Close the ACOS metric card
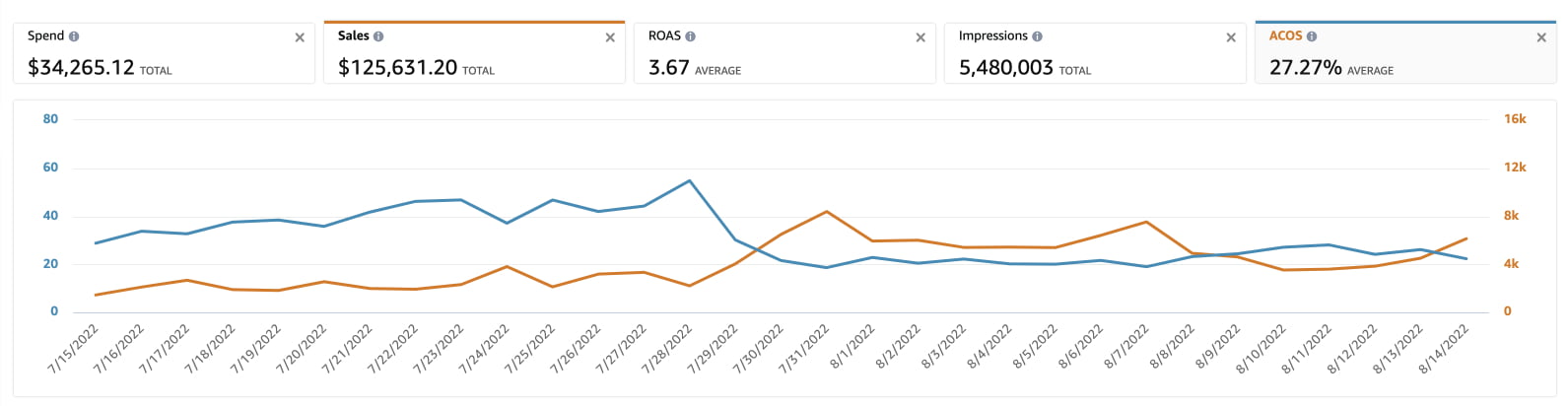This screenshot has height=406, width=1568. (x=1541, y=37)
